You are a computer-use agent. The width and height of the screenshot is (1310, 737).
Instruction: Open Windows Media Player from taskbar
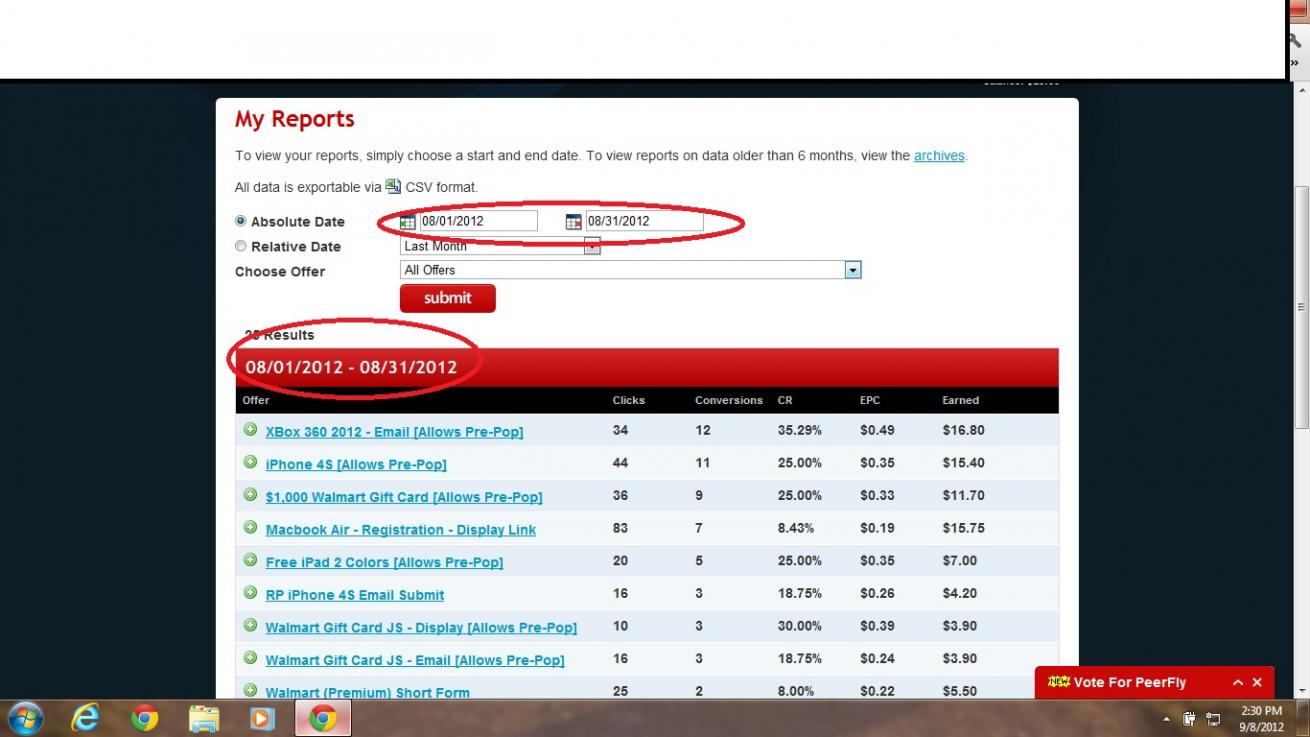pyautogui.click(x=262, y=718)
